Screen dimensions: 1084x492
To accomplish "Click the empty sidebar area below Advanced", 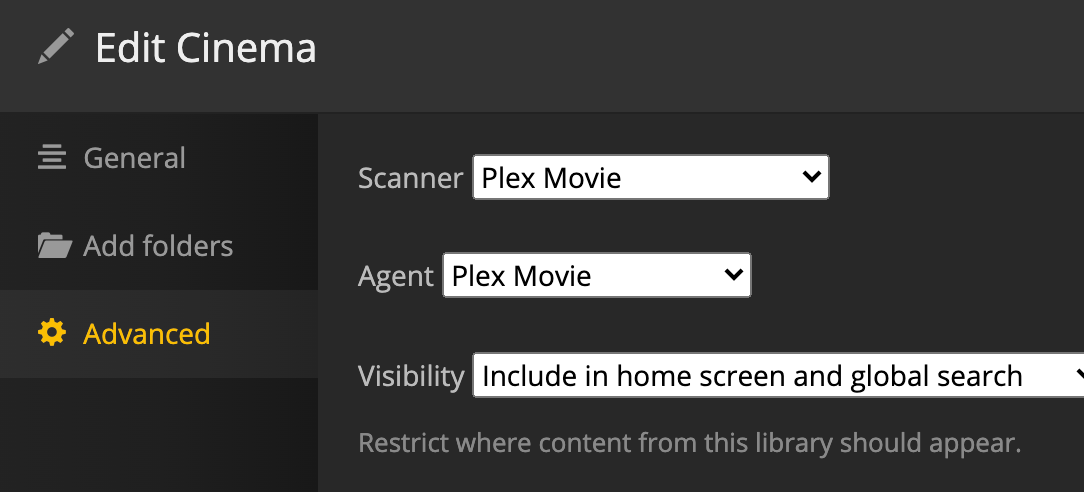I will (158, 435).
